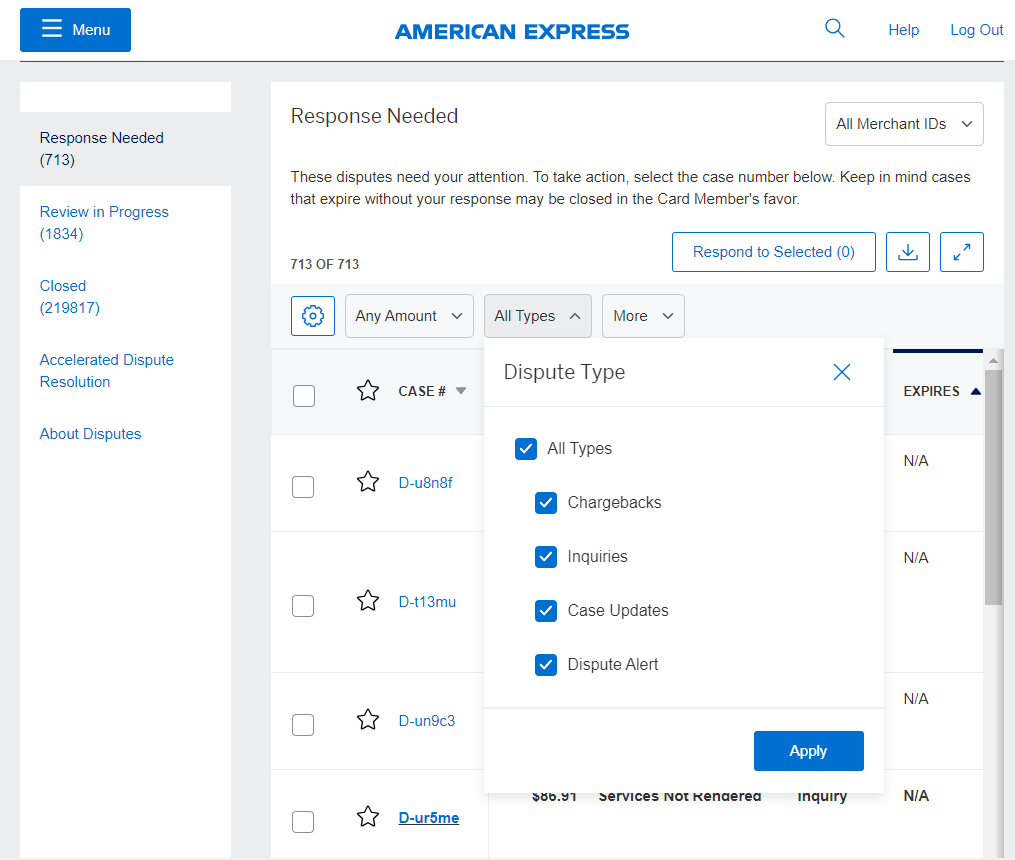Click the expand full screen icon
The image size is (1015, 860).
click(961, 251)
